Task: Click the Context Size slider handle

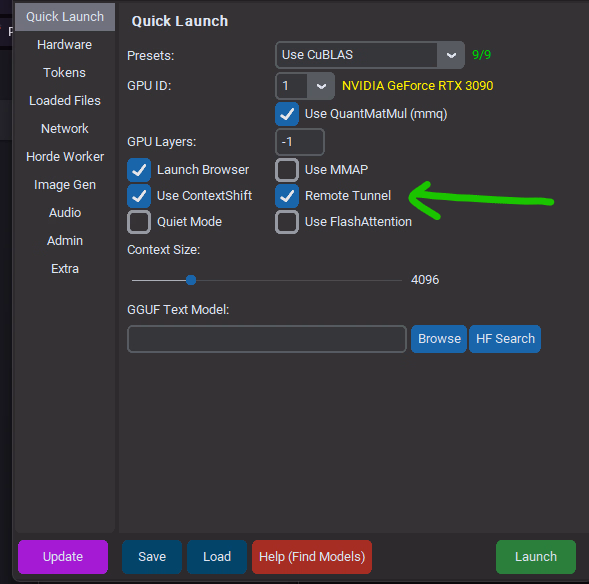Action: coord(191,280)
